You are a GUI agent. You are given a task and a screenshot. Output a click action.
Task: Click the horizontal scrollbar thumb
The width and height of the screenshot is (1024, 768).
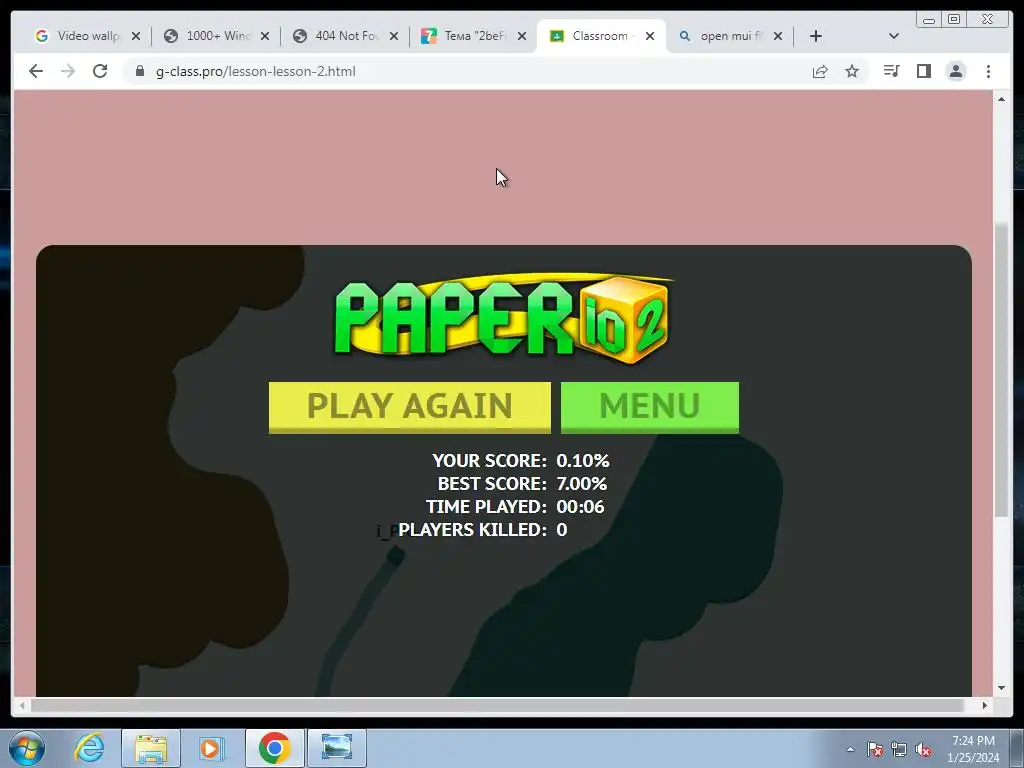click(x=497, y=705)
